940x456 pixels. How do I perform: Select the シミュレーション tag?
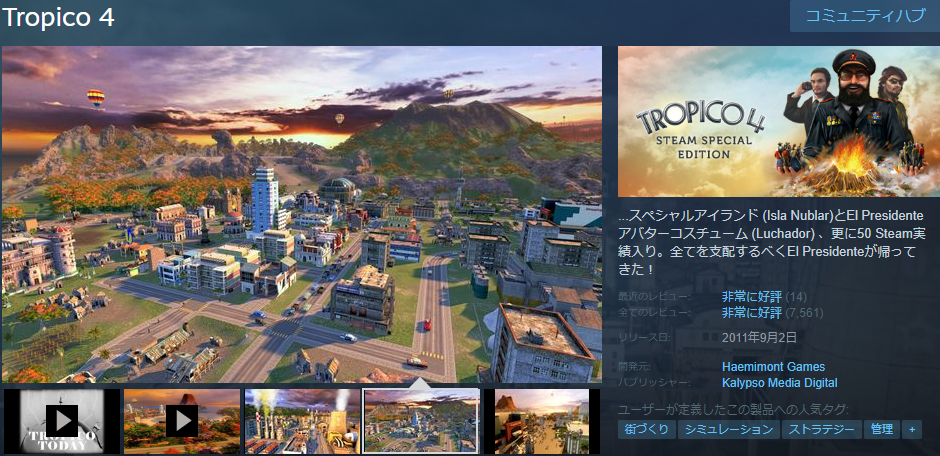(728, 429)
